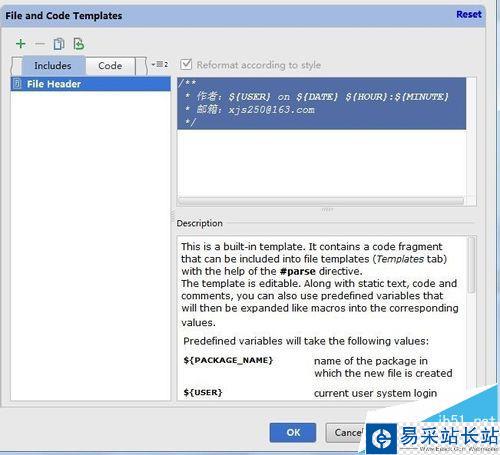Switch to the Includes tab

53,66
